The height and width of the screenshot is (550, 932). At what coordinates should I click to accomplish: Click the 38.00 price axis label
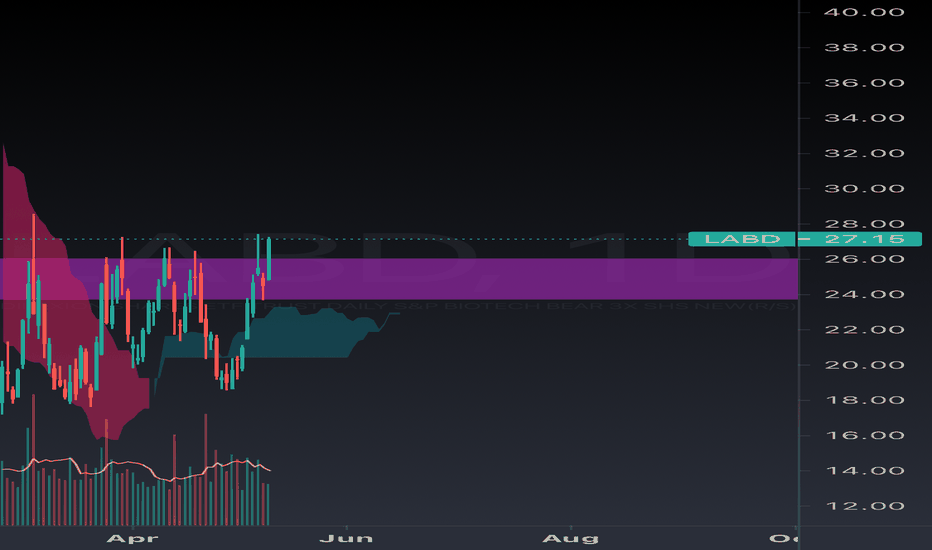(864, 48)
